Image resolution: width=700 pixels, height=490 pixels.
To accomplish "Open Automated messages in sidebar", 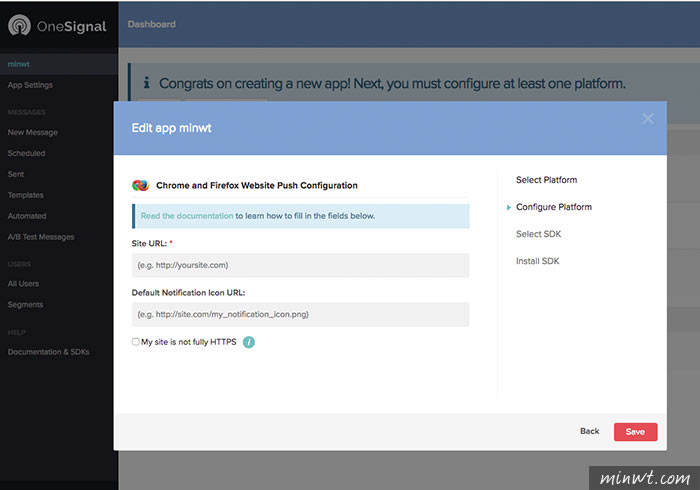I will click(27, 216).
